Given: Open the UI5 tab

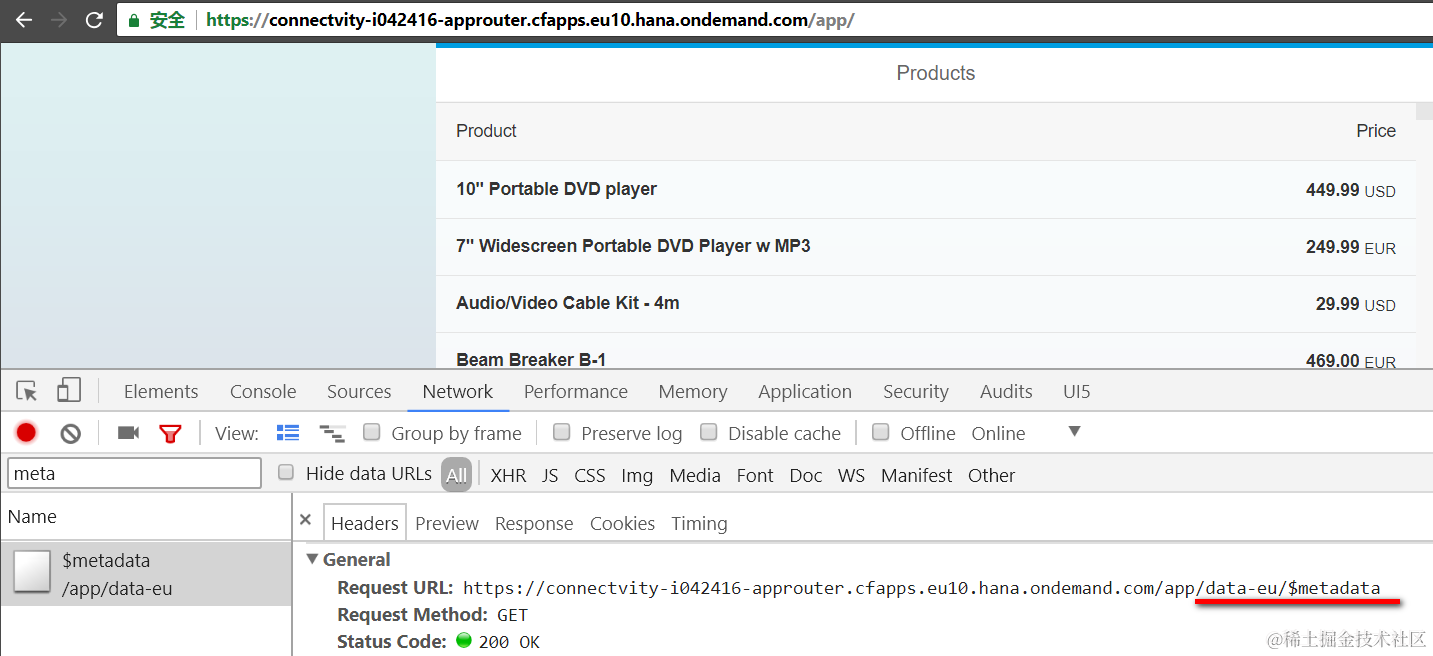Looking at the screenshot, I should pyautogui.click(x=1078, y=391).
